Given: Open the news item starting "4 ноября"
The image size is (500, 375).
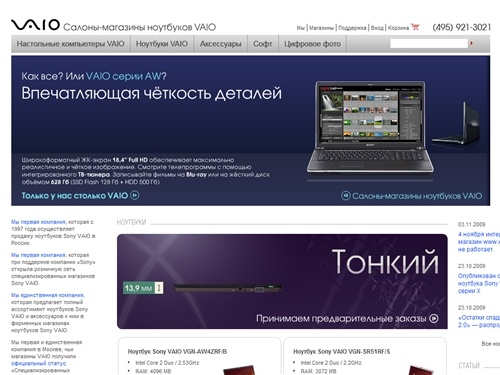Looking at the screenshot, I should click(x=479, y=242).
